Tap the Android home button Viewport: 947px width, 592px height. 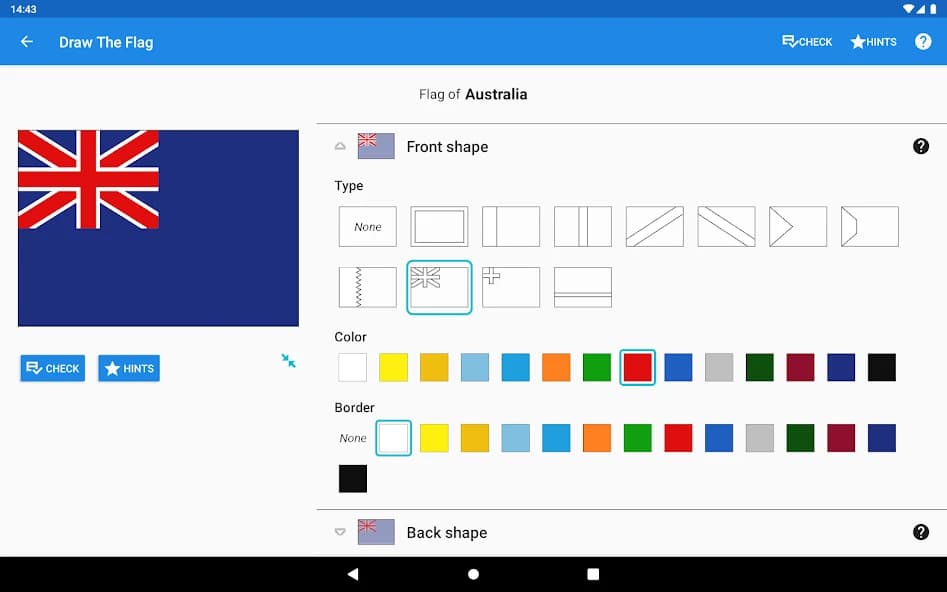473,573
